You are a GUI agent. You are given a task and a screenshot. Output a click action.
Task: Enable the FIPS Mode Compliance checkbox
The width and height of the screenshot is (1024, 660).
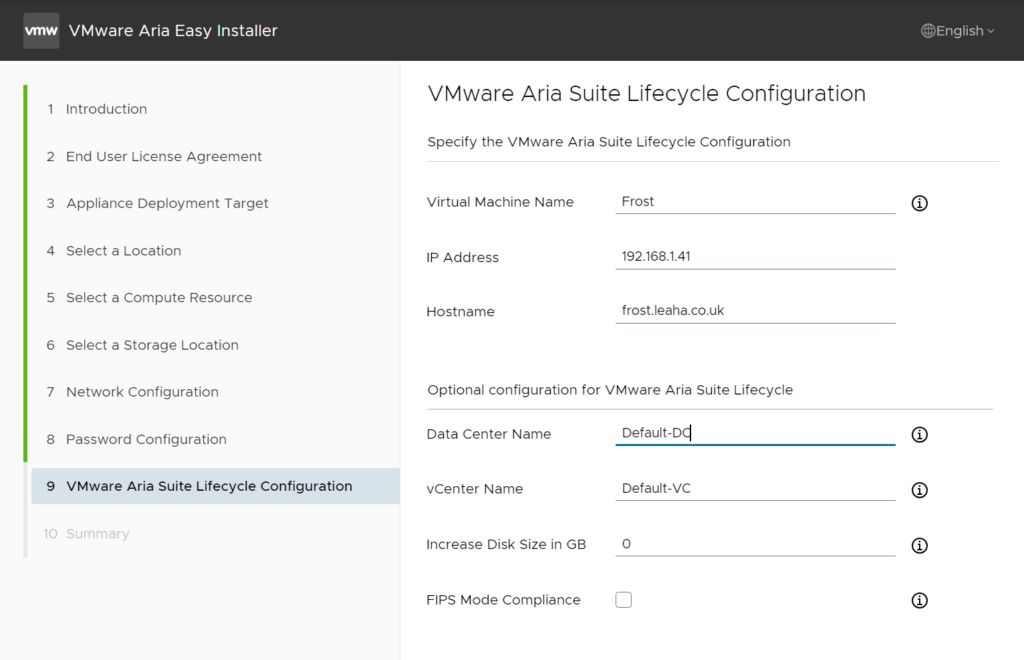tap(623, 599)
